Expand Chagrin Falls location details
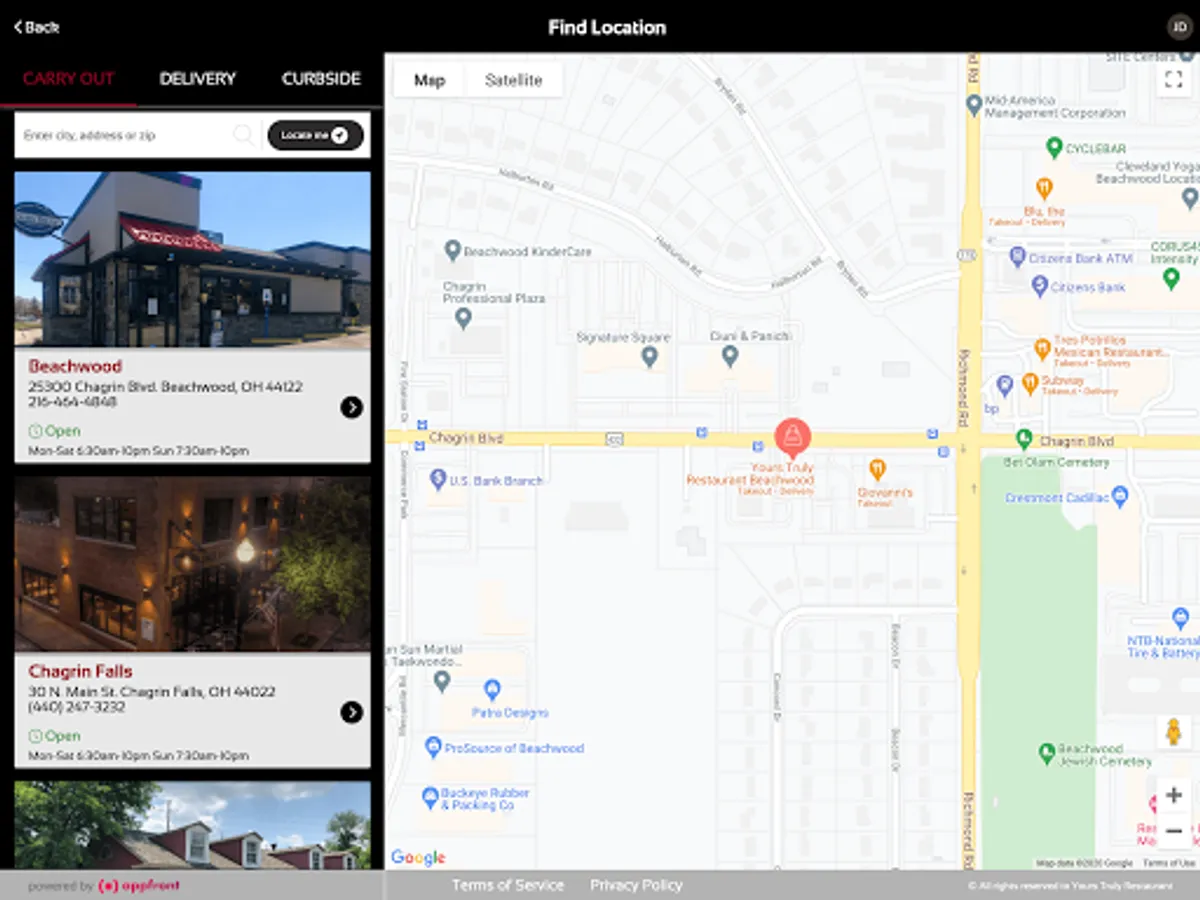The width and height of the screenshot is (1200, 900). click(x=352, y=712)
